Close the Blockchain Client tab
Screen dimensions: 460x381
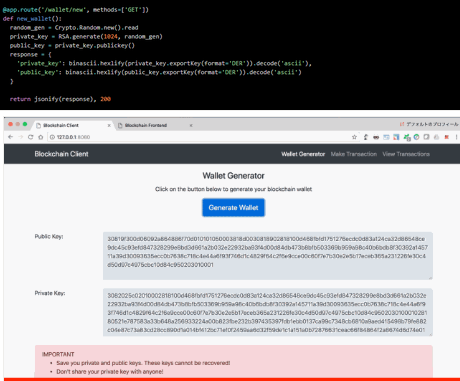(109, 125)
